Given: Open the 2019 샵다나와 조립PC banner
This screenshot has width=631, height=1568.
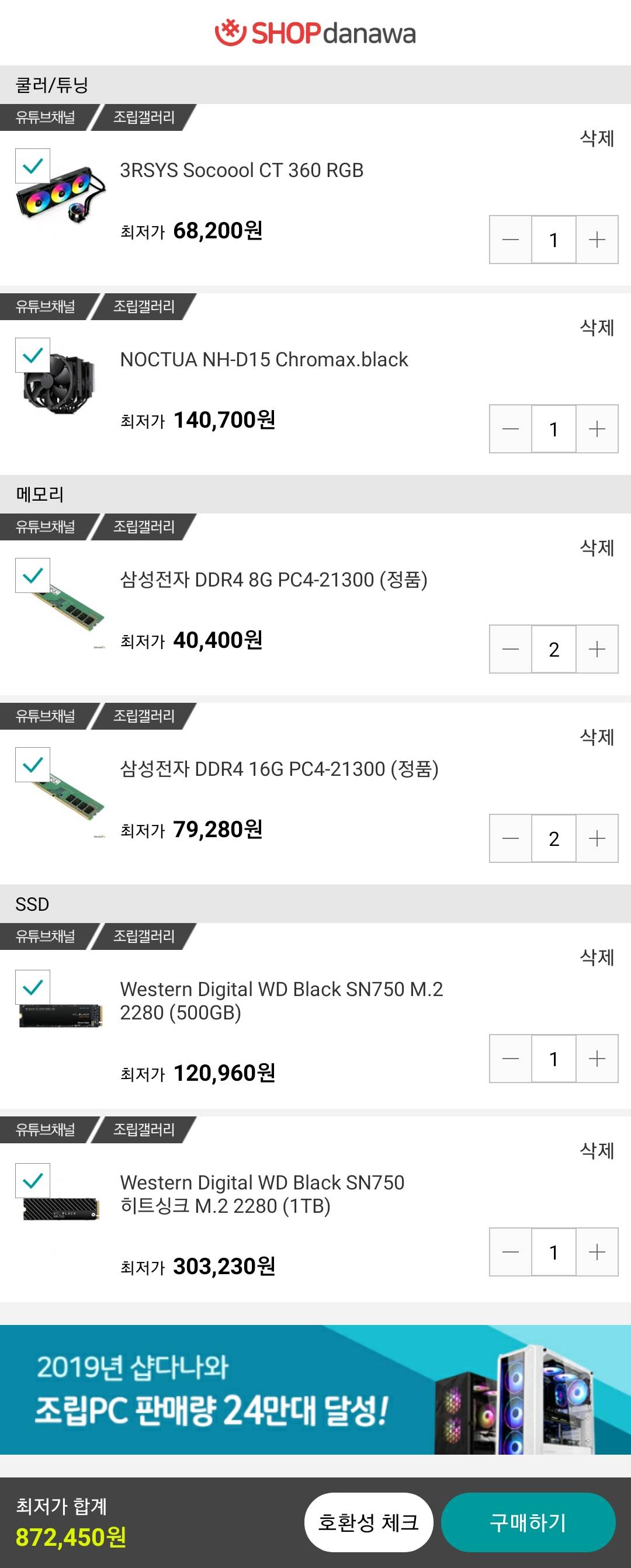Looking at the screenshot, I should (315, 1390).
